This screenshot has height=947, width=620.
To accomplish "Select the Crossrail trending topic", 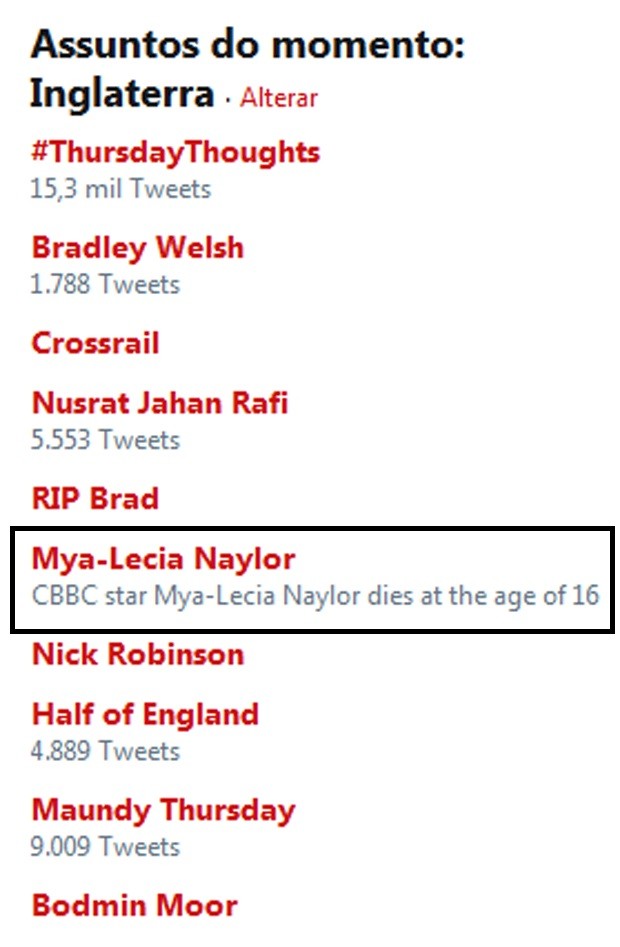I will coord(95,343).
